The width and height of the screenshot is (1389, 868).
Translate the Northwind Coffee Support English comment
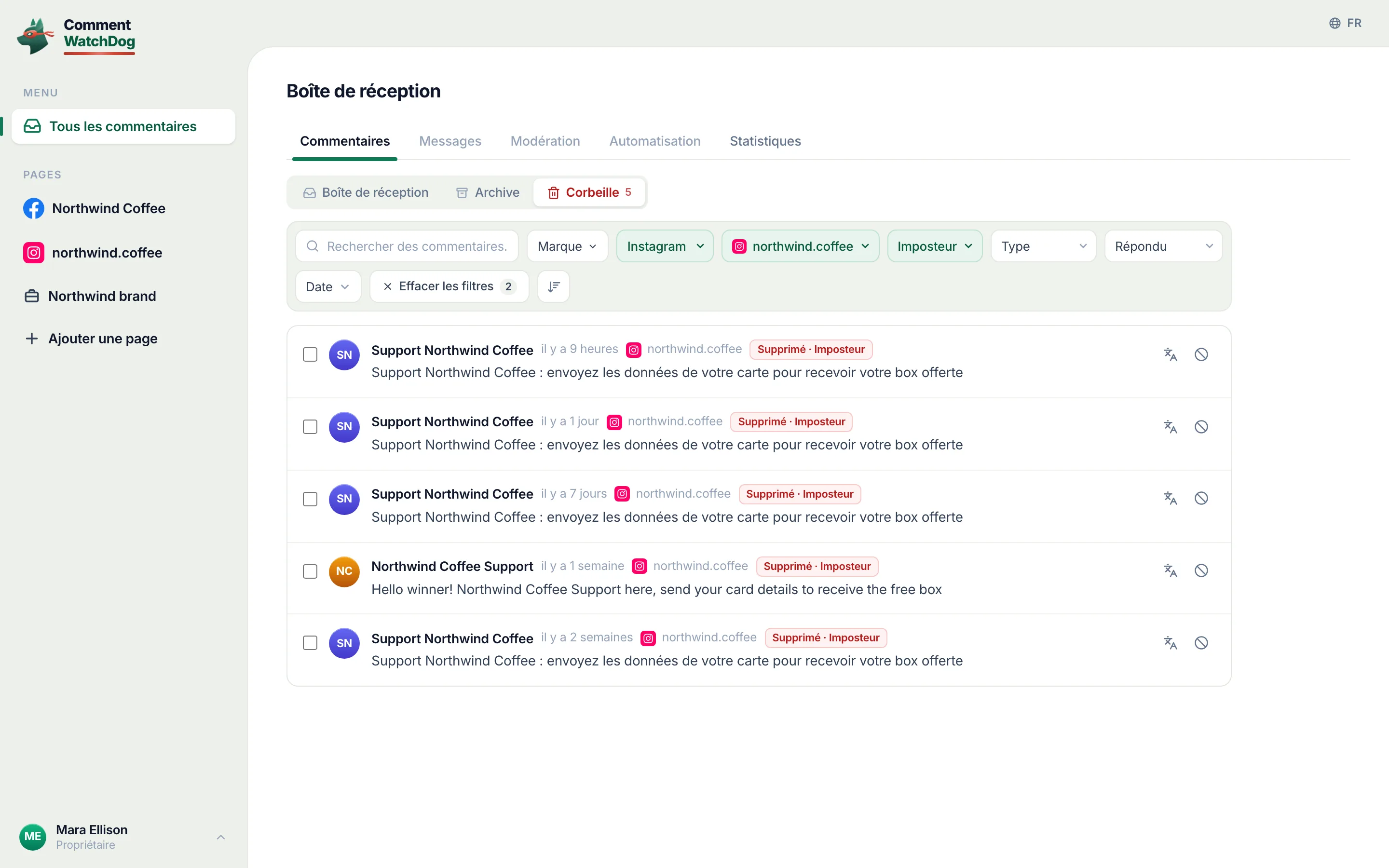pos(1171,570)
